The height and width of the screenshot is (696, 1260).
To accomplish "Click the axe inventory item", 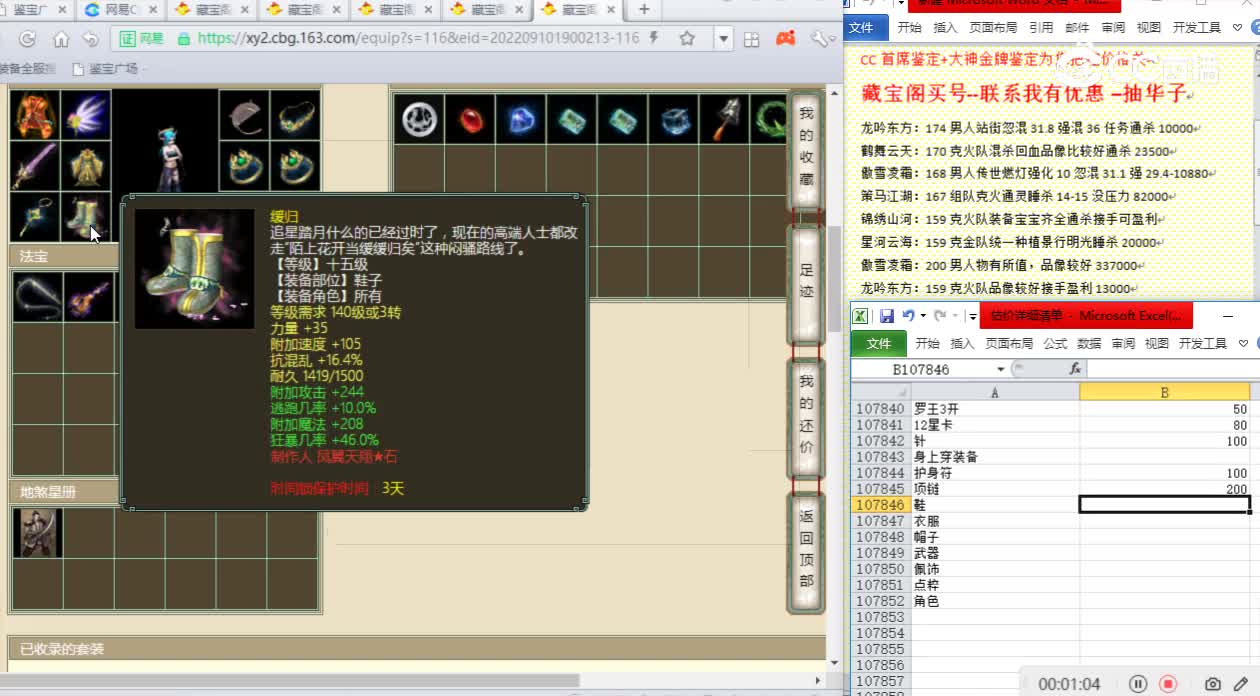I will pyautogui.click(x=725, y=120).
